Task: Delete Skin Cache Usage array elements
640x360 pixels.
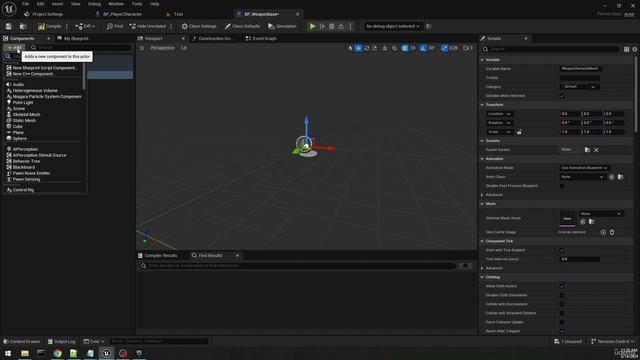Action: pyautogui.click(x=612, y=232)
